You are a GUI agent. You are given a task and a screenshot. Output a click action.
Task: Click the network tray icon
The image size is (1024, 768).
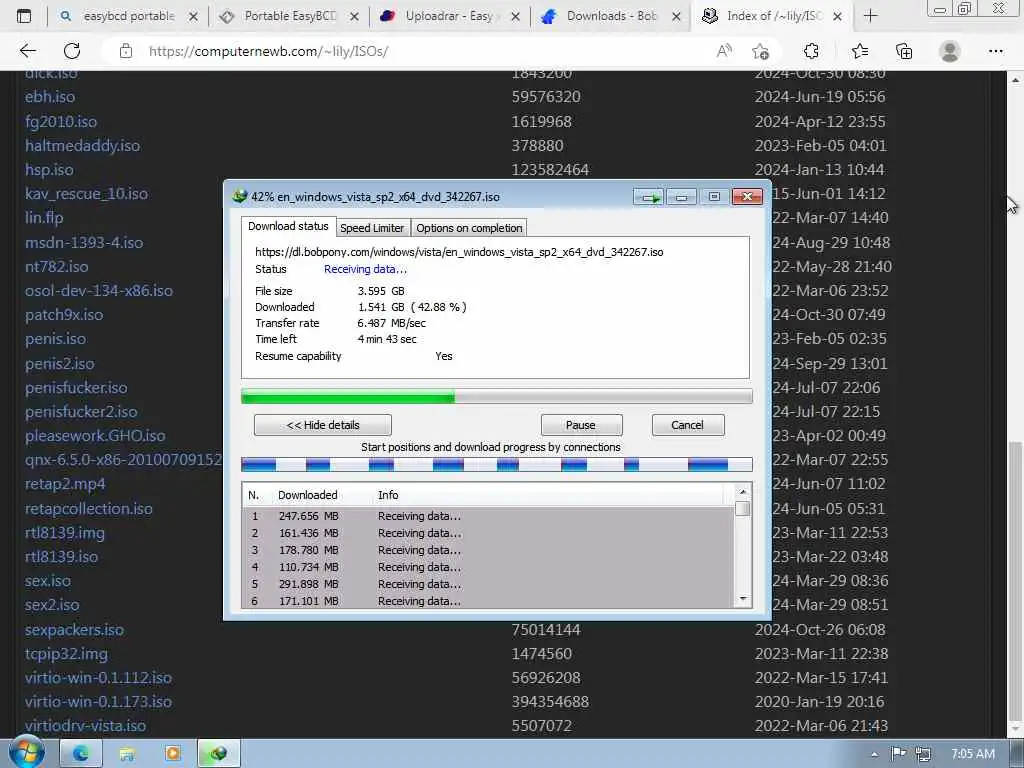(923, 754)
